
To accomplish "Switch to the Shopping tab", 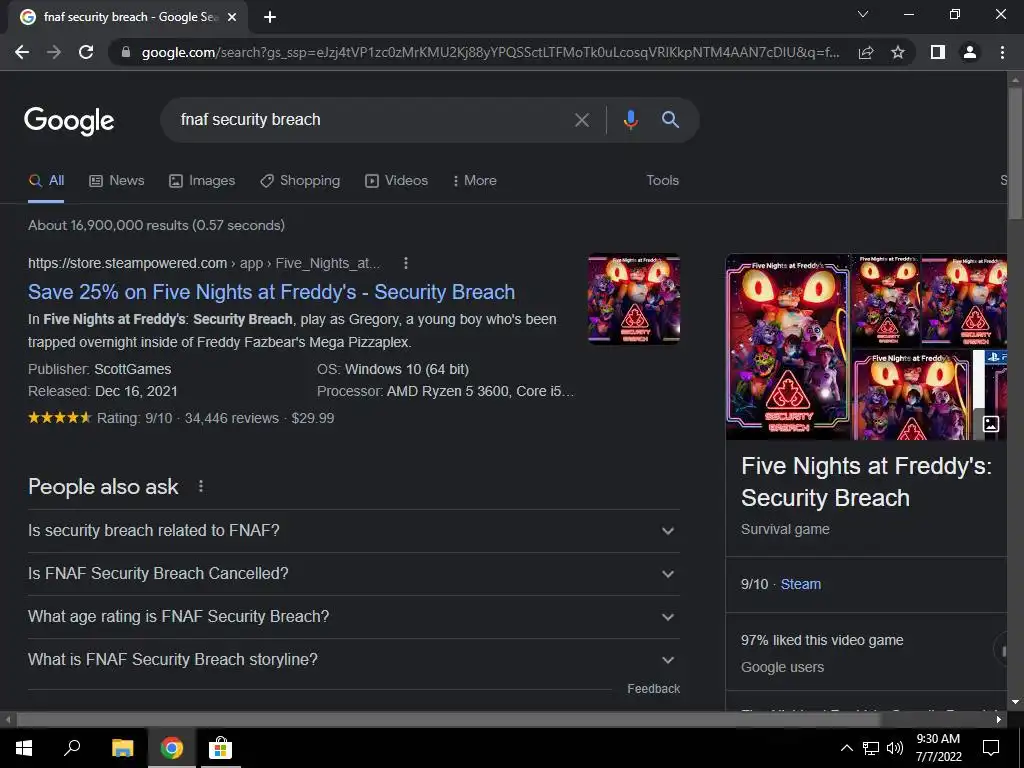I will pos(300,181).
